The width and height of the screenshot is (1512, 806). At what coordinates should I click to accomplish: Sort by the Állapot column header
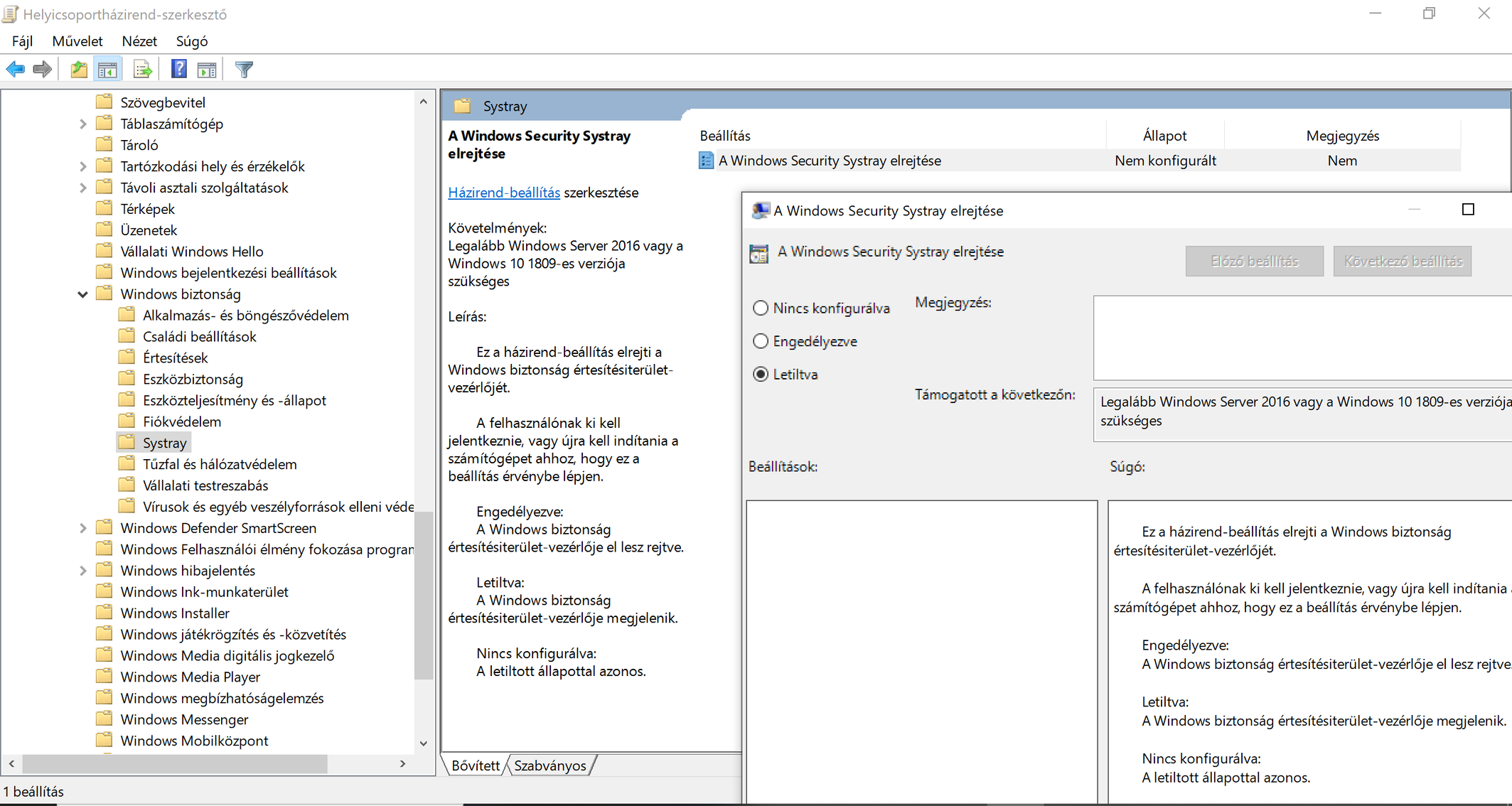pyautogui.click(x=1165, y=135)
